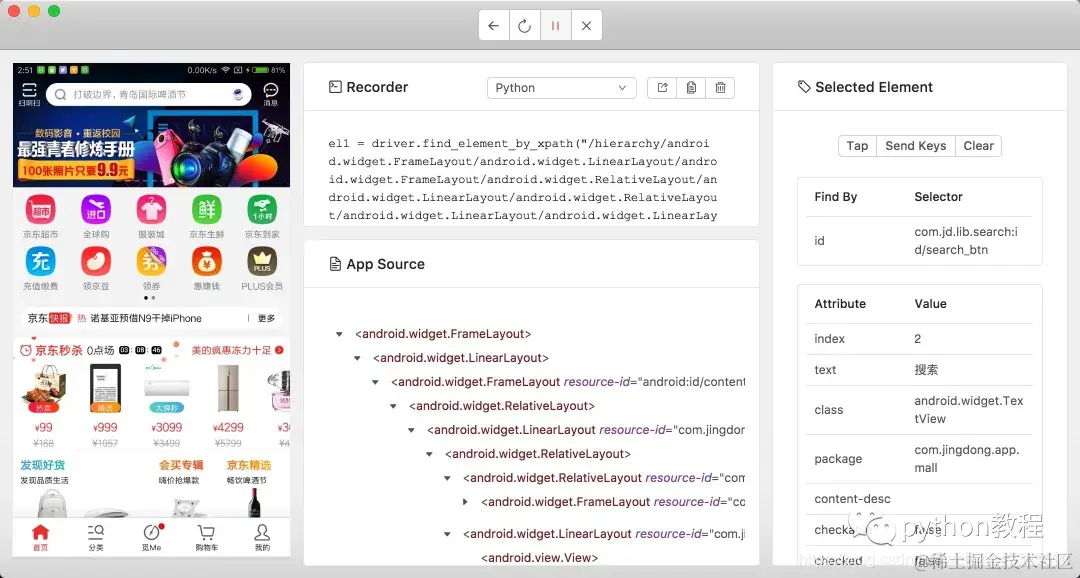Tap the messages (消息) icon on phone
The height and width of the screenshot is (578, 1080).
(x=271, y=94)
